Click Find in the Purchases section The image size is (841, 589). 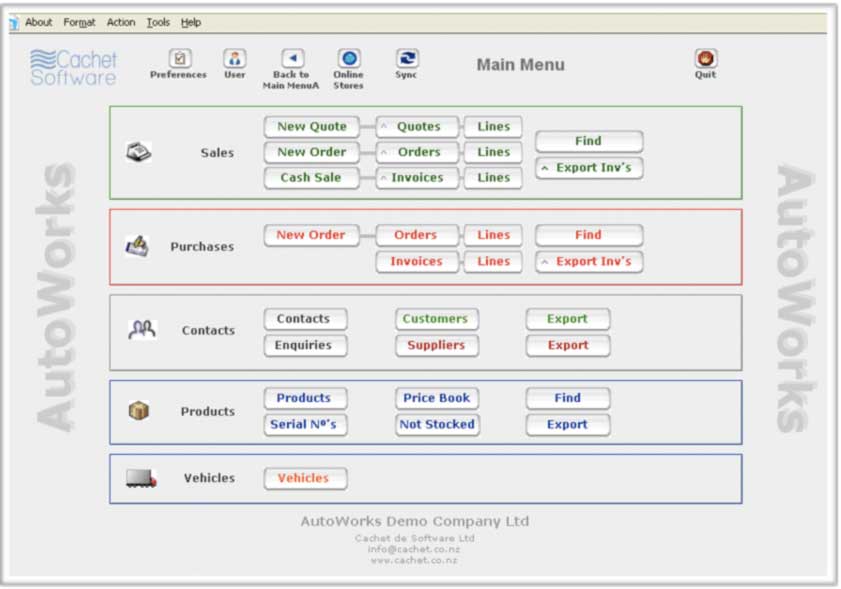tap(589, 235)
